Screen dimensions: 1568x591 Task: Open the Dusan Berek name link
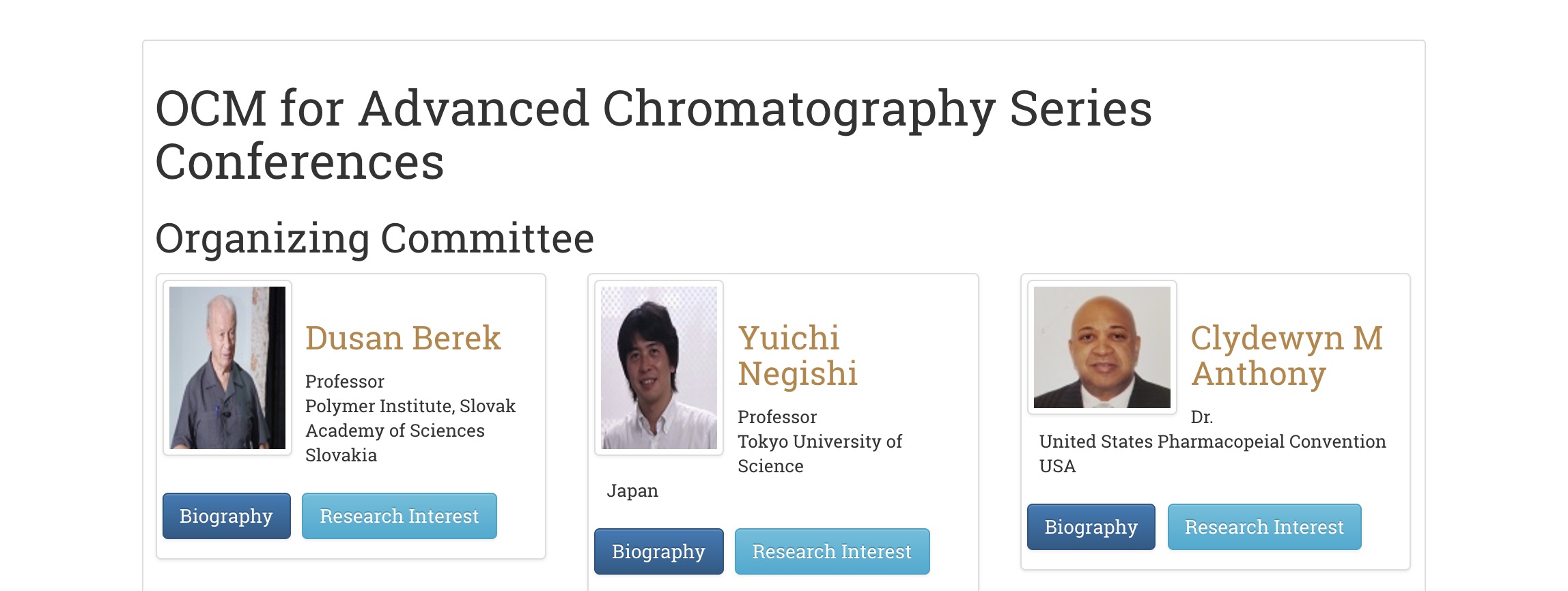(x=403, y=338)
